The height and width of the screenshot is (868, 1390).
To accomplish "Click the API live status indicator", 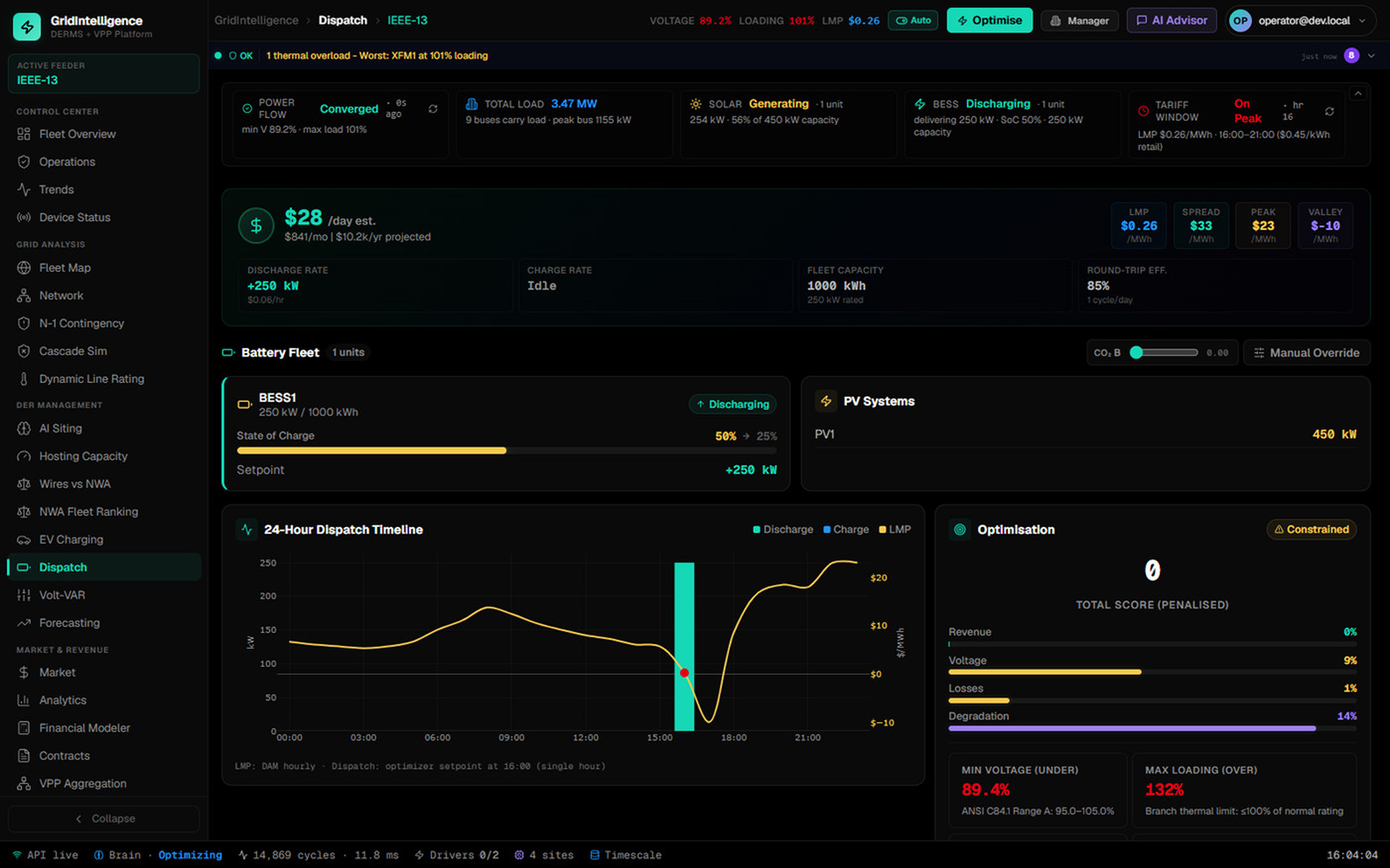I will coord(45,855).
